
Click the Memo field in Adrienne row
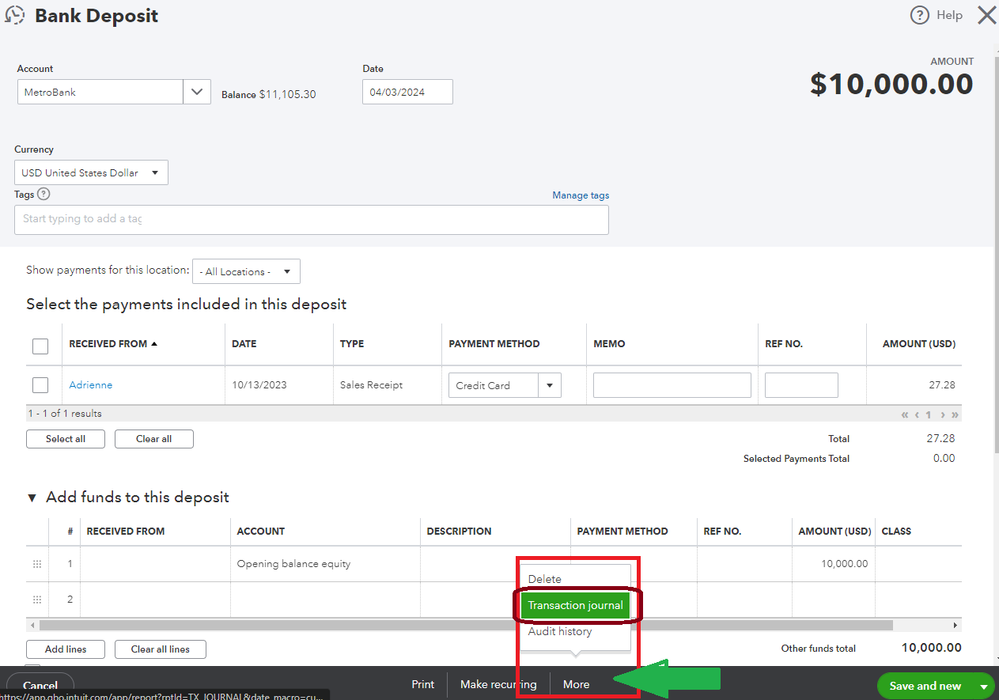coord(672,385)
